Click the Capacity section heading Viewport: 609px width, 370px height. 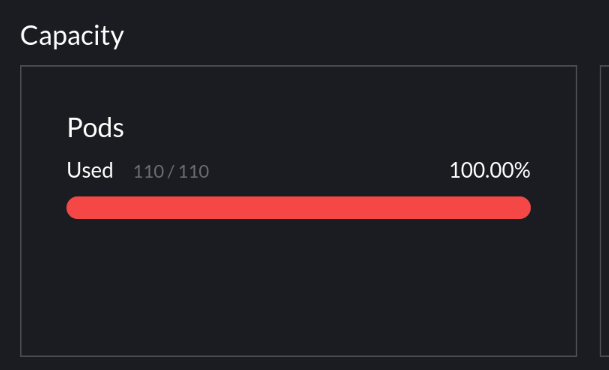72,36
